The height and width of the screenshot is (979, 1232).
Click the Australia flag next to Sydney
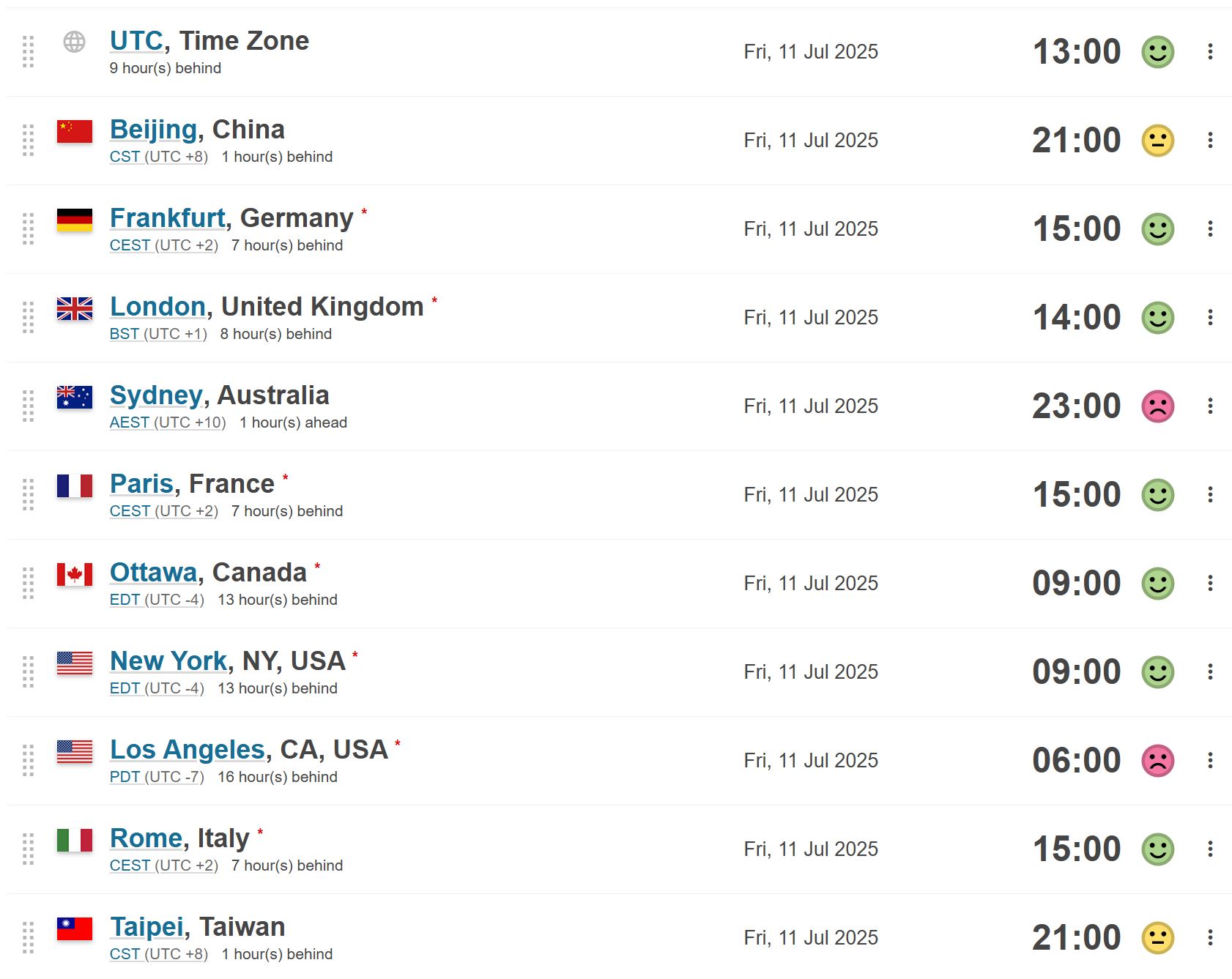click(75, 397)
